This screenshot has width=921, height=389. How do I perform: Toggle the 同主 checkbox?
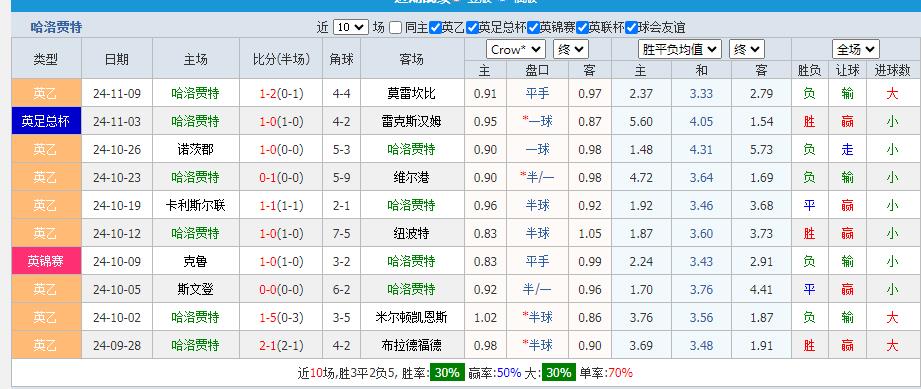tap(395, 28)
